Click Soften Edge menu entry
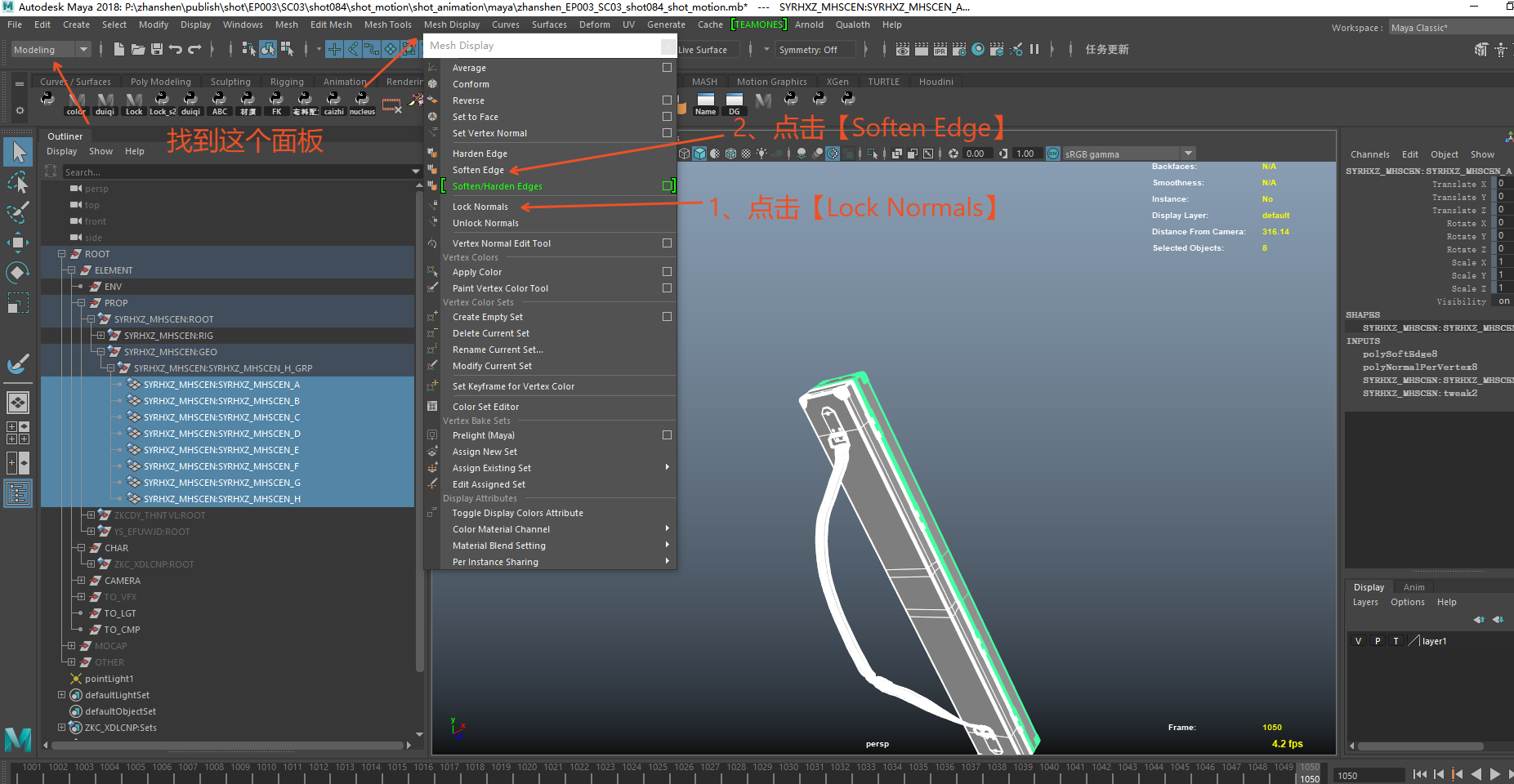This screenshot has height=784, width=1514. tap(478, 170)
